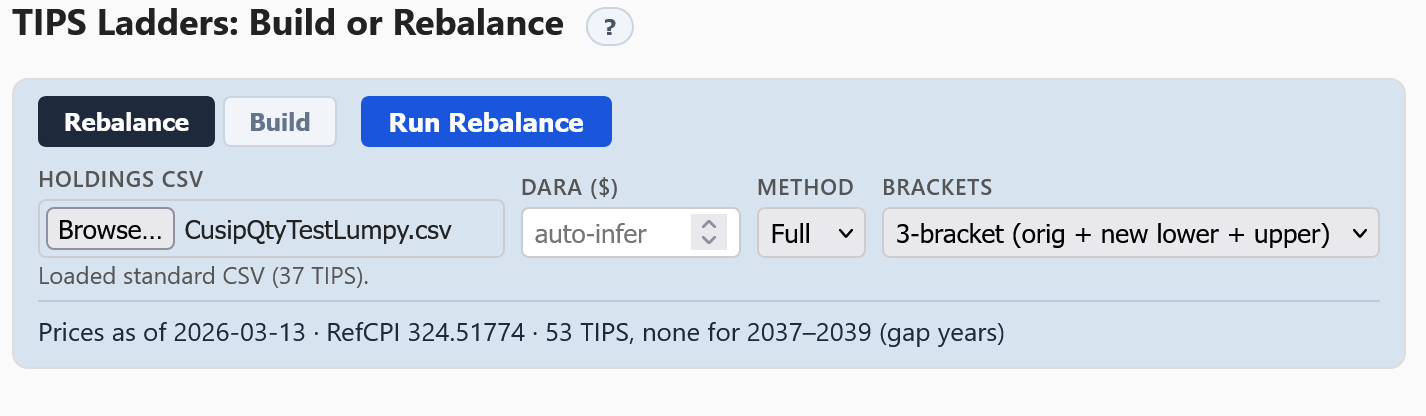Switch to Rebalance mode
The width and height of the screenshot is (1426, 416).
point(126,122)
